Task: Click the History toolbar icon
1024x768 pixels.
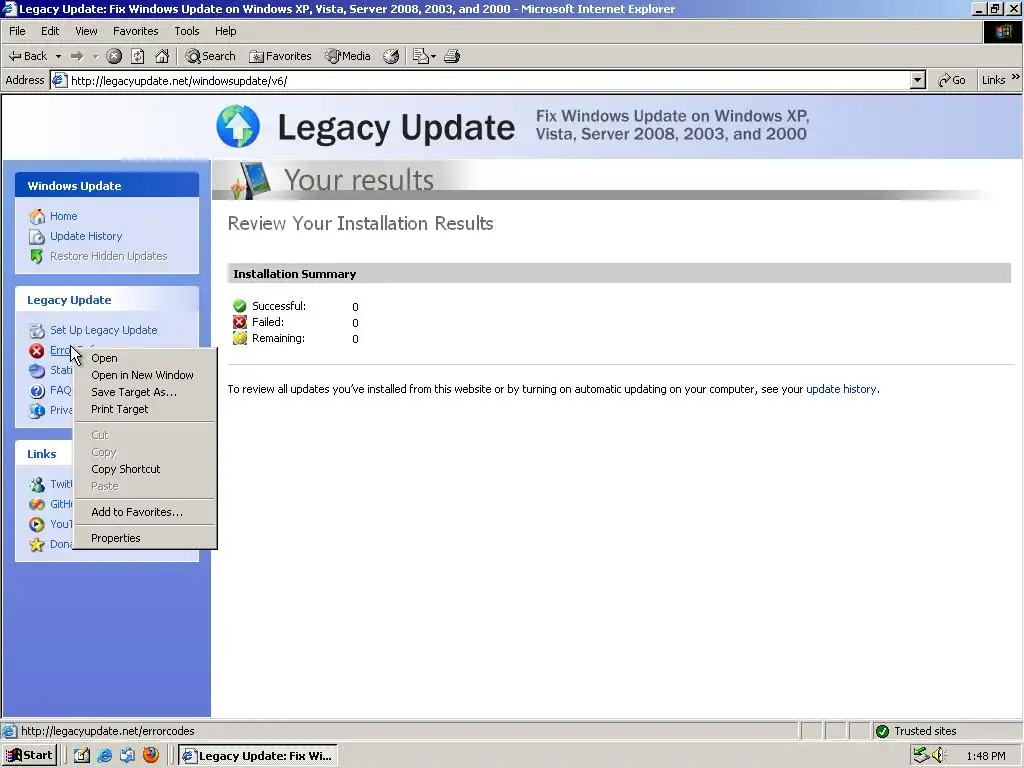Action: 391,56
